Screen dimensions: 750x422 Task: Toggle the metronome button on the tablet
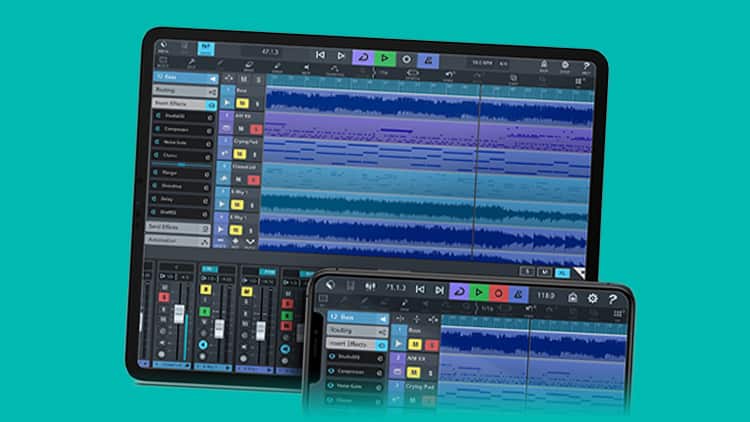pos(428,60)
